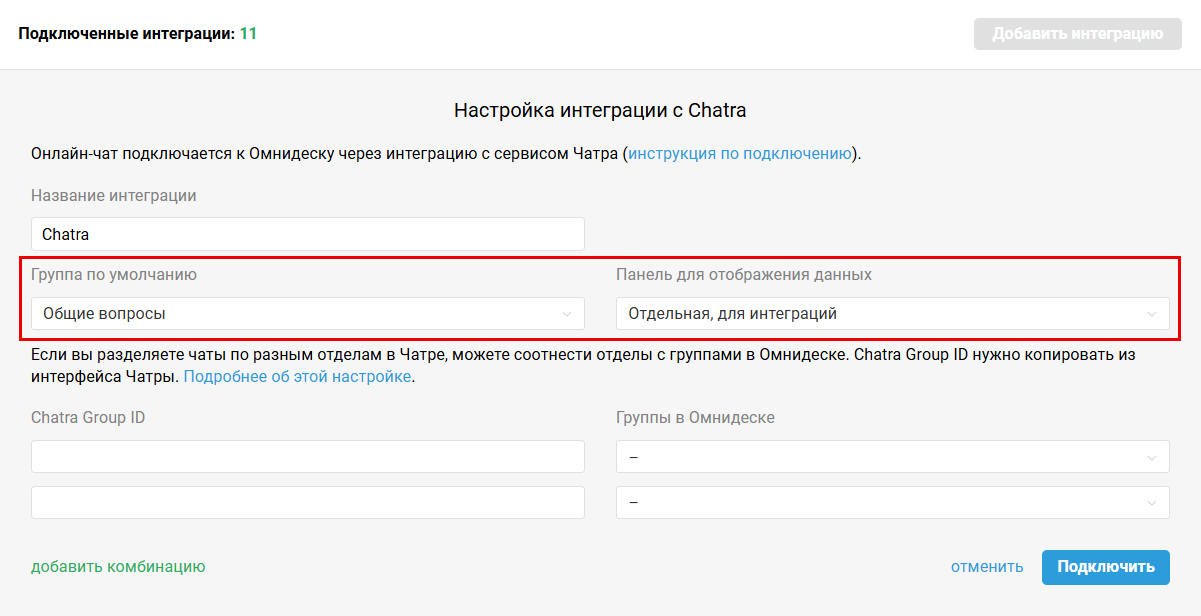Click the 'Группы в Омнидеске' column label
The width and height of the screenshot is (1201, 616).
pos(695,417)
